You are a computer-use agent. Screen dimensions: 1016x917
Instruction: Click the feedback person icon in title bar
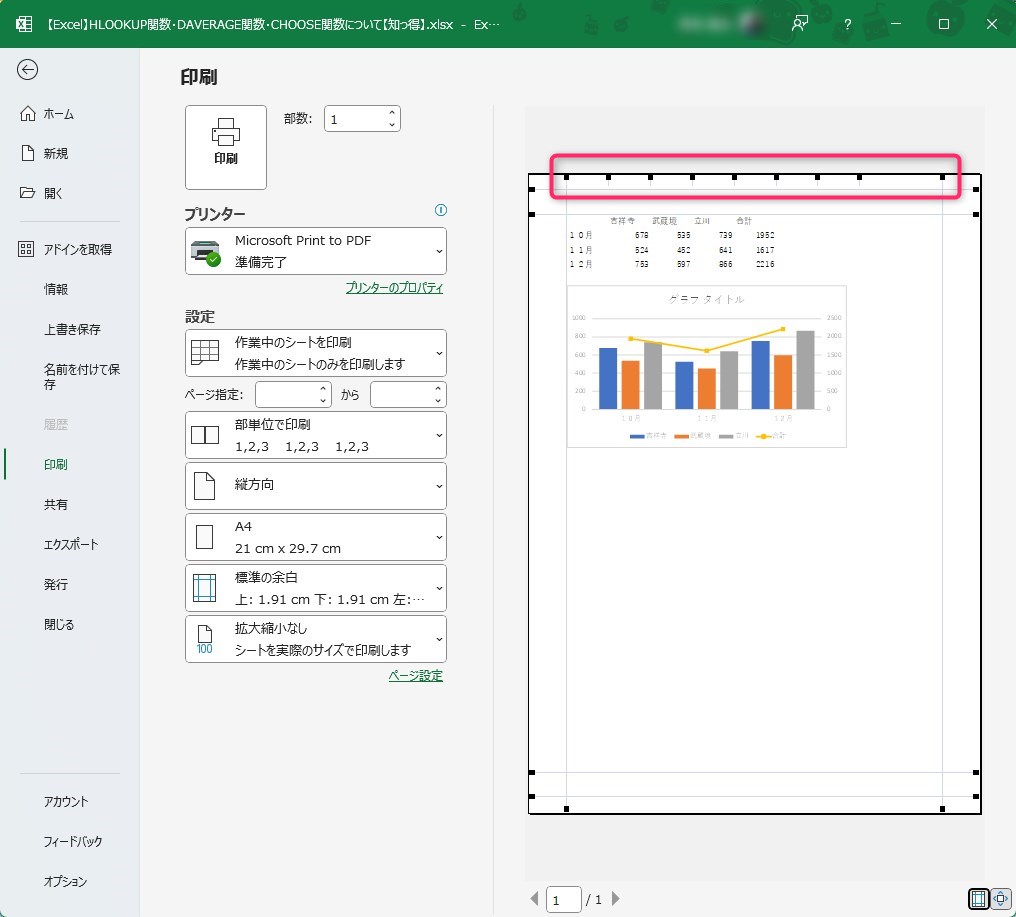click(x=799, y=24)
